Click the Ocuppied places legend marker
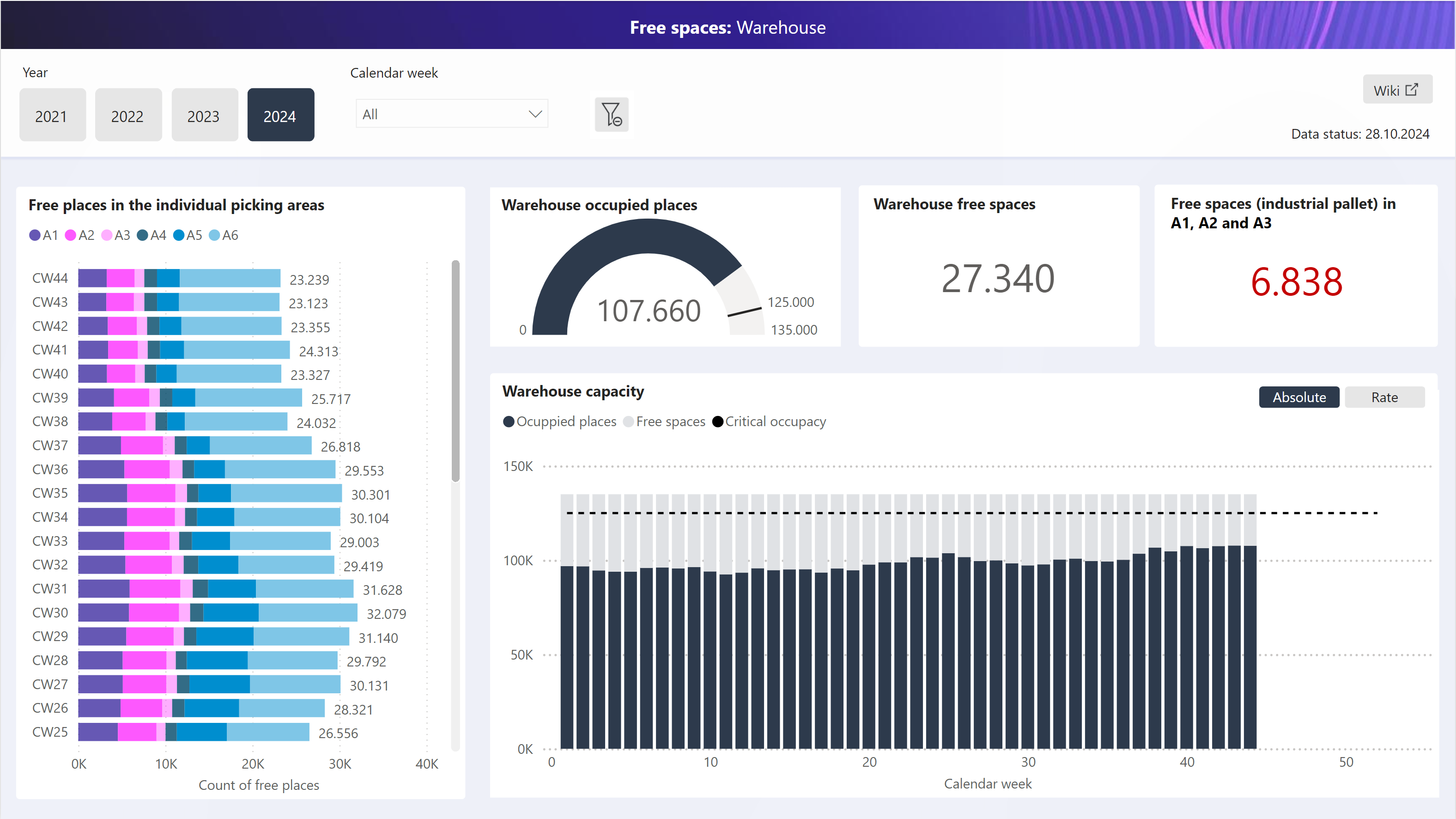1456x819 pixels. click(509, 422)
